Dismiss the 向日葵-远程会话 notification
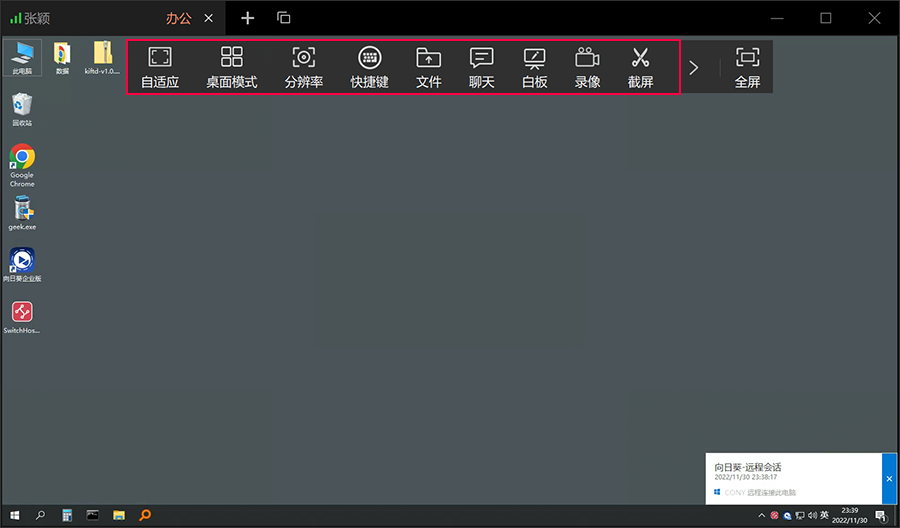 [889, 479]
